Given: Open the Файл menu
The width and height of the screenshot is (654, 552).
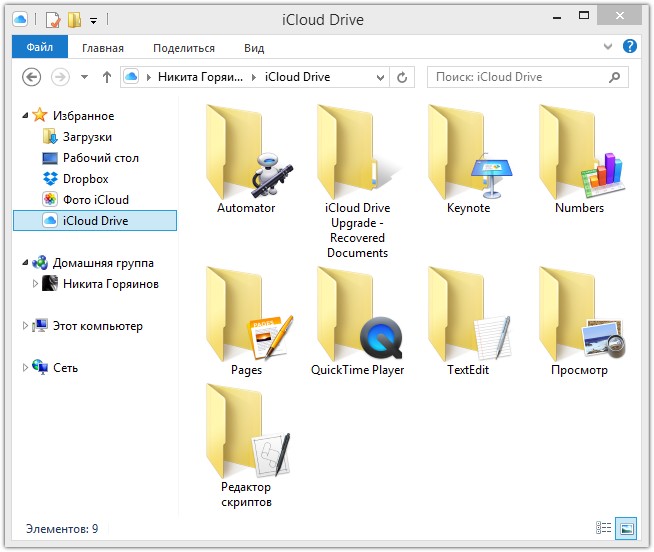Looking at the screenshot, I should tap(40, 47).
